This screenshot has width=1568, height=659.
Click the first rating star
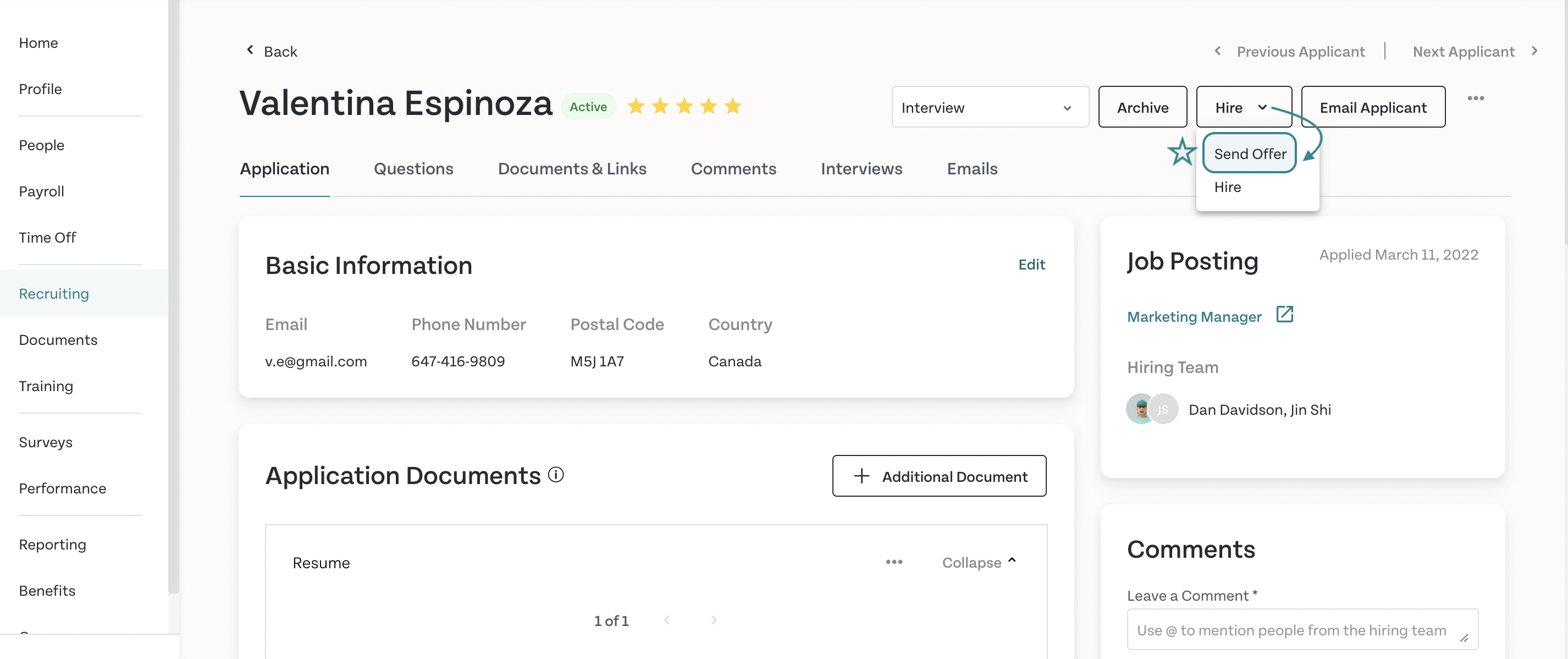pos(636,106)
